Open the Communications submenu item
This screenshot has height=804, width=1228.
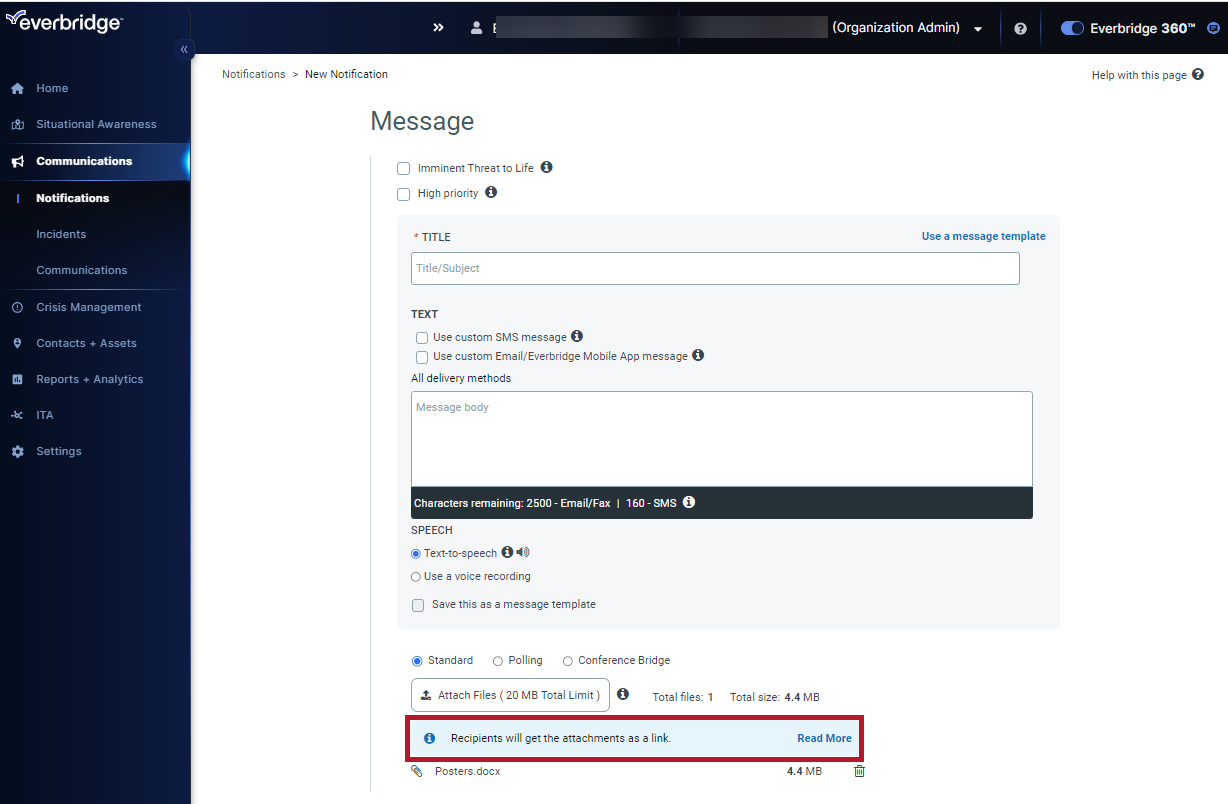tap(82, 270)
